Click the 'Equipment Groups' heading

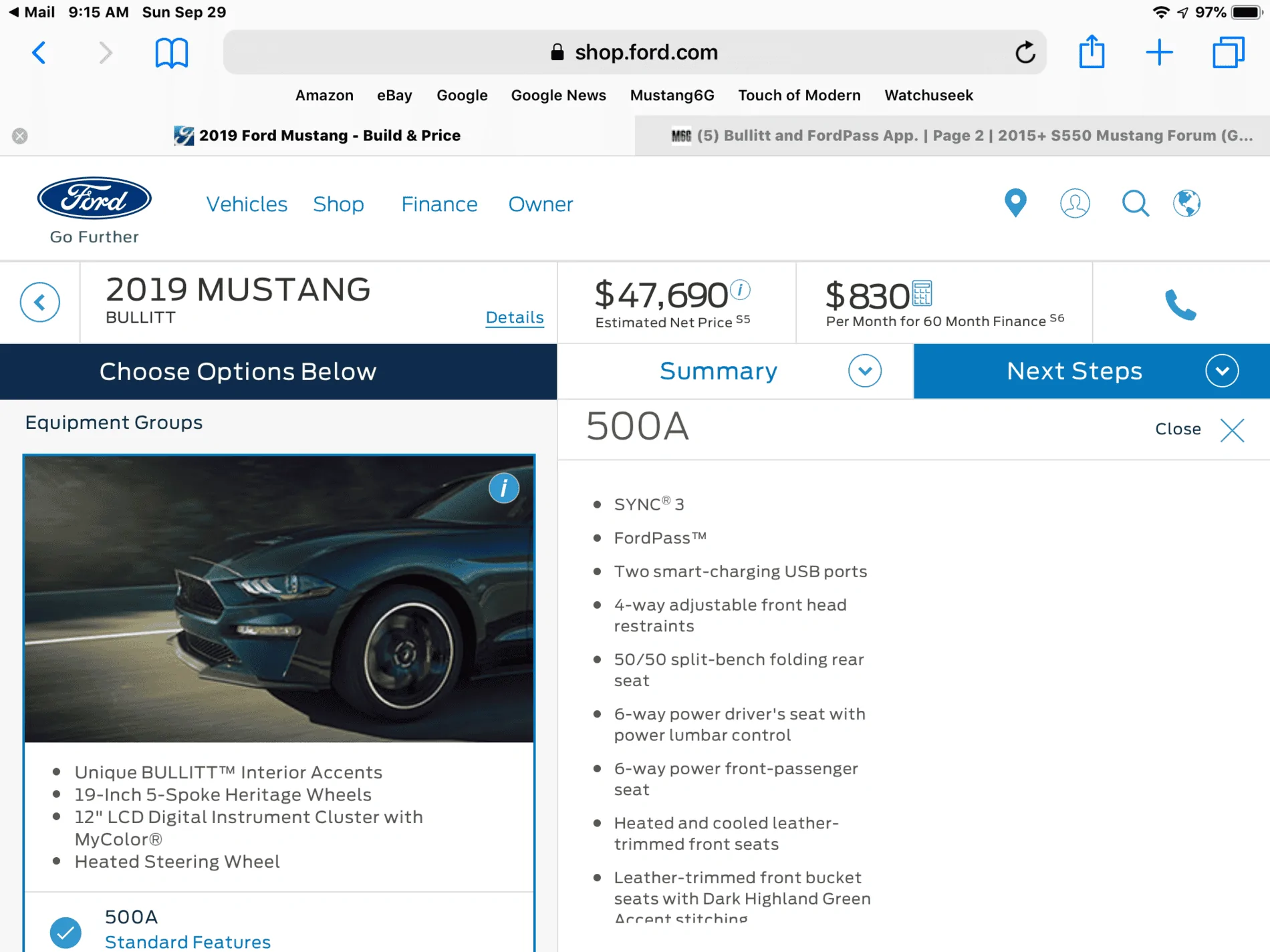coord(114,422)
